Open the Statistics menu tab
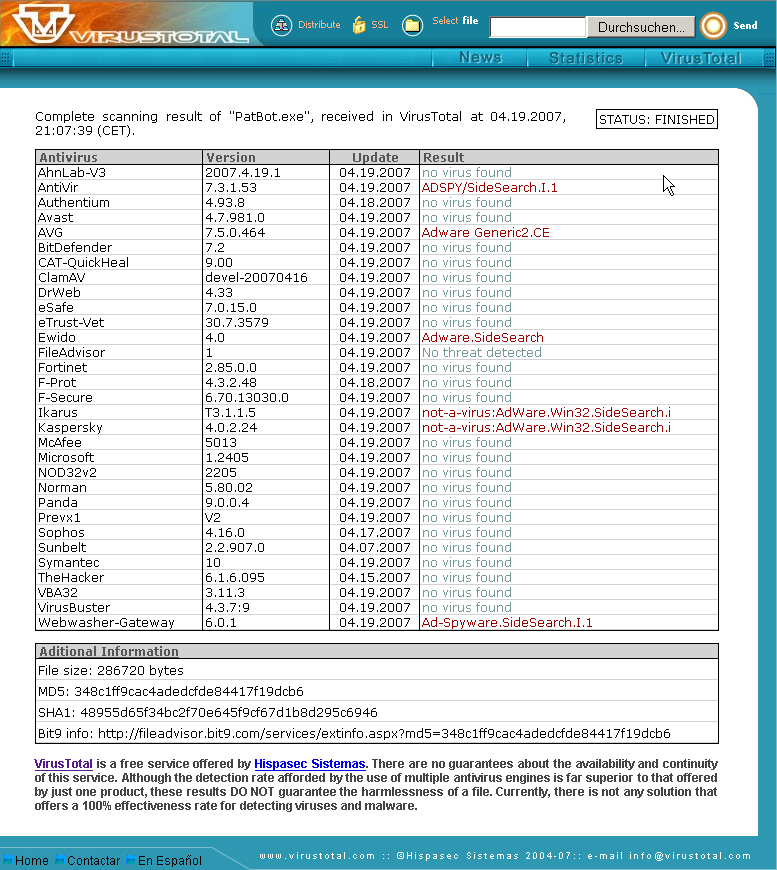Image resolution: width=777 pixels, height=870 pixels. point(586,58)
